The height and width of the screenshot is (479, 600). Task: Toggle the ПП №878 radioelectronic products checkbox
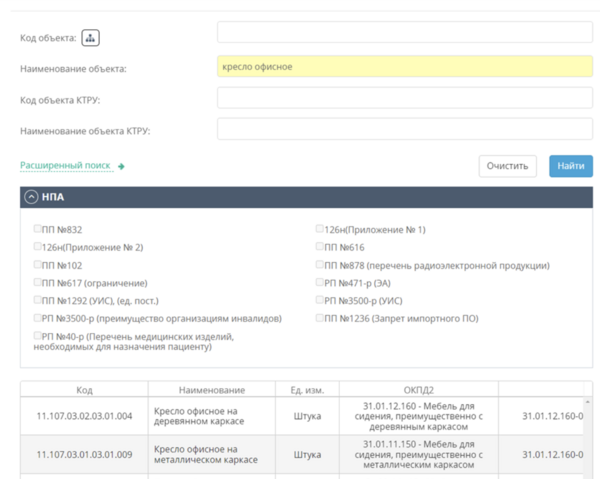[320, 265]
